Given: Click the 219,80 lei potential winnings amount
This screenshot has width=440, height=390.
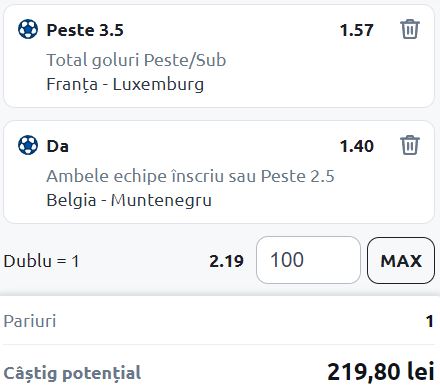Looking at the screenshot, I should click(381, 371).
